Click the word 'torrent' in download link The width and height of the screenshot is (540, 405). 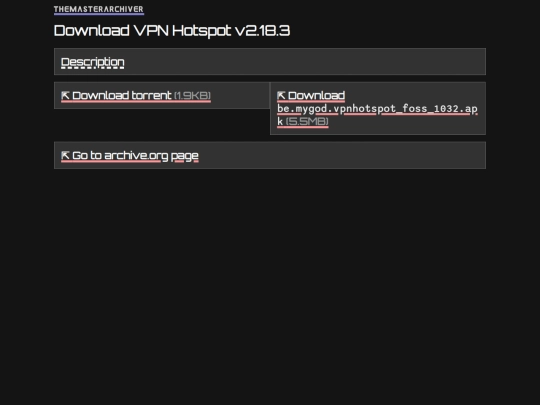pyautogui.click(x=152, y=95)
